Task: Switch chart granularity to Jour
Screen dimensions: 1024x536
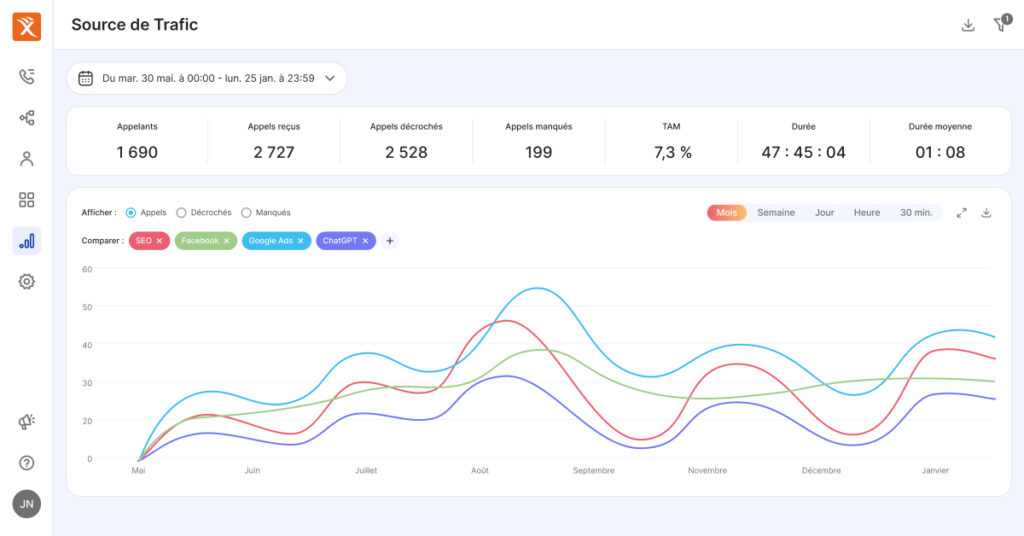Action: click(824, 213)
